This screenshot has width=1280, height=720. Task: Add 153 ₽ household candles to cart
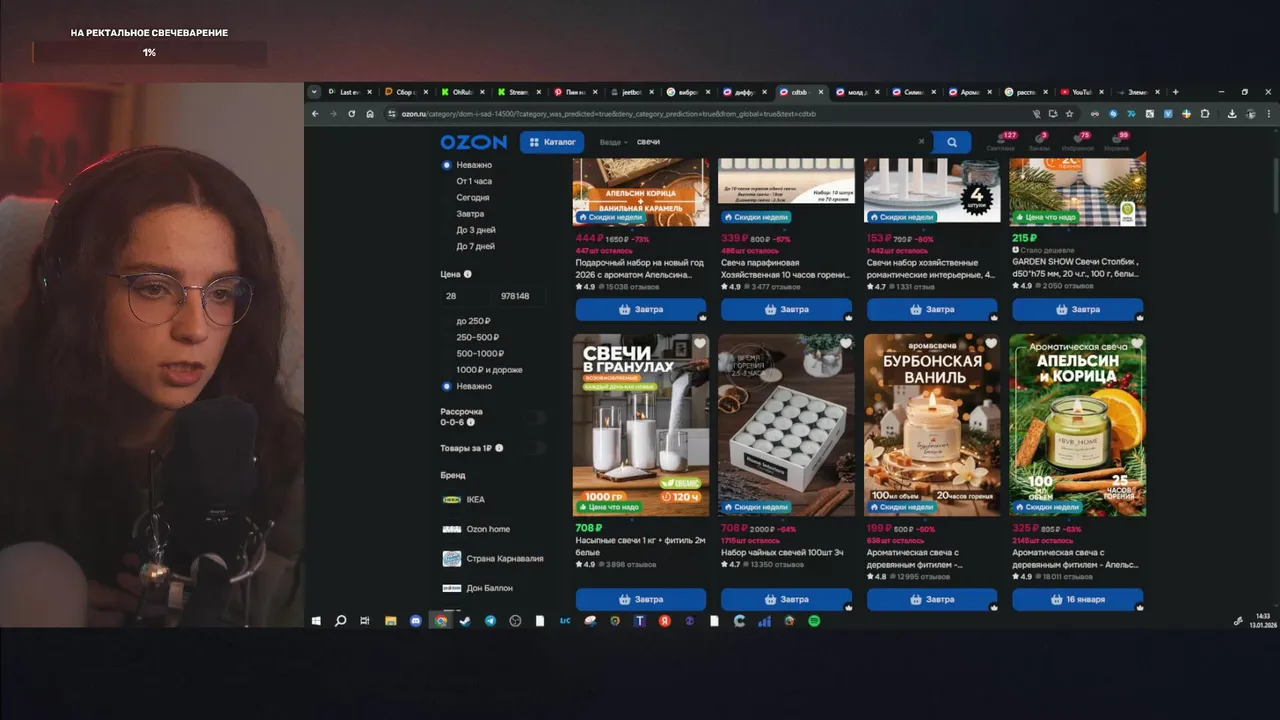pos(932,309)
